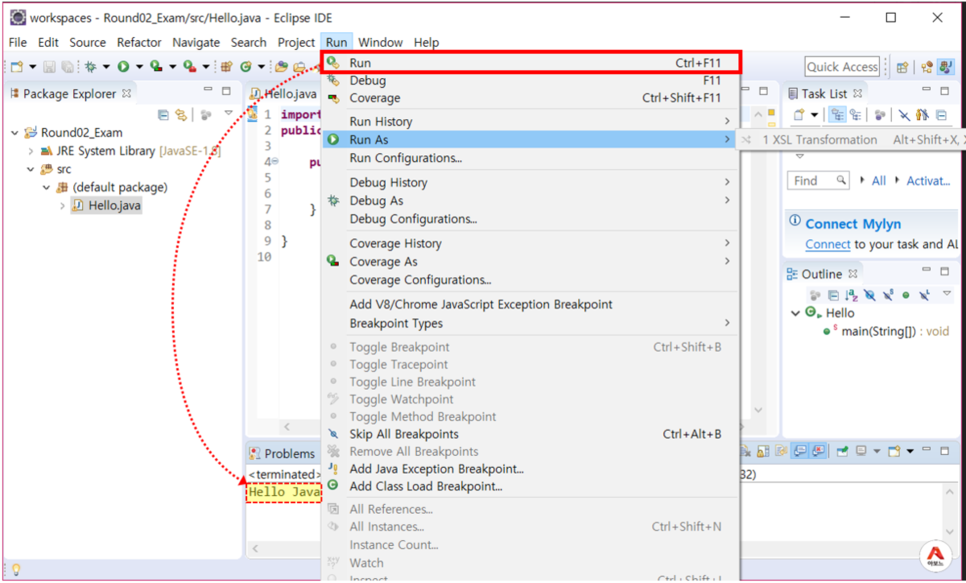
Task: Click the Scroll Lock console icon
Action: coord(763,451)
